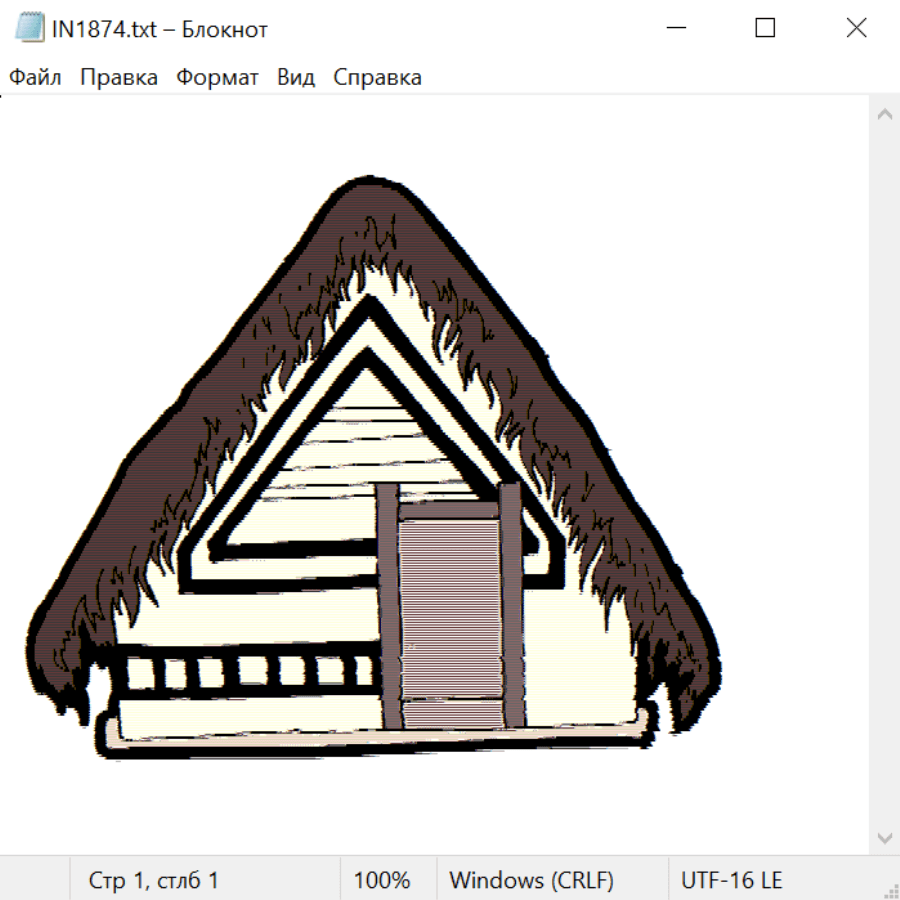Click the 'Стр 1, стлб 1' status indicator
Screen dimensions: 900x900
click(154, 881)
